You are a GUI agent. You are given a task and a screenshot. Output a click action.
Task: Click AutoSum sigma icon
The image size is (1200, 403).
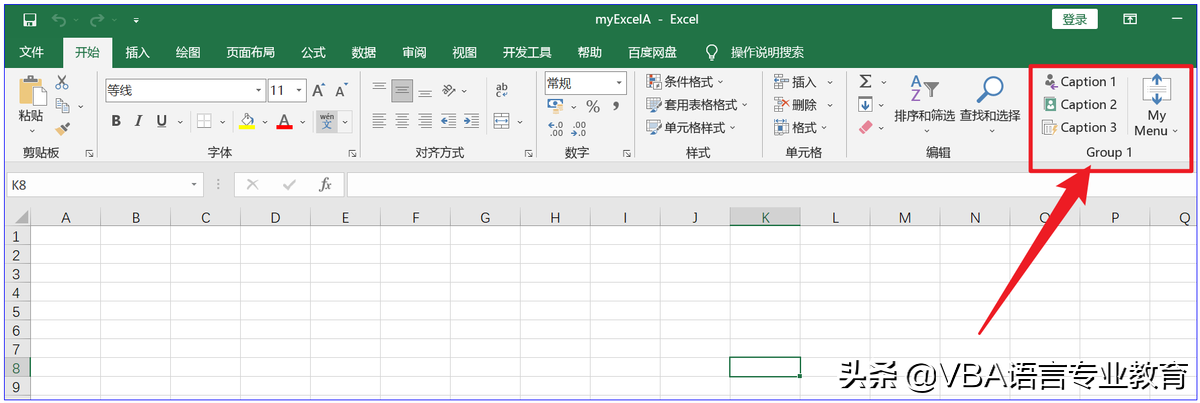866,82
